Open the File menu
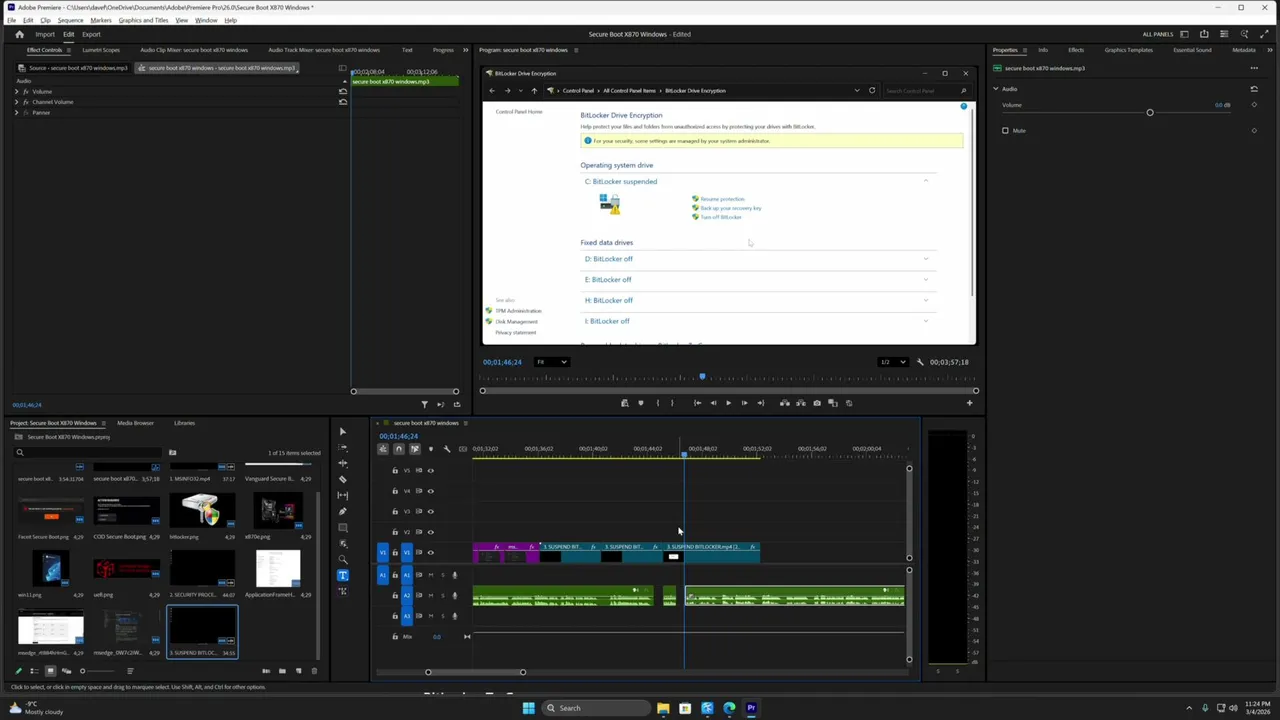 [12, 20]
